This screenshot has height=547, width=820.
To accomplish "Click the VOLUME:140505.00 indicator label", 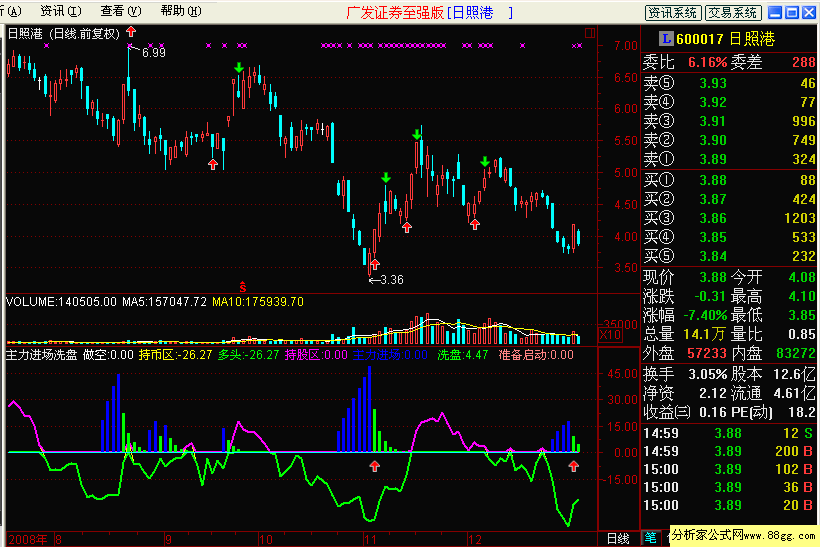I will pos(61,302).
